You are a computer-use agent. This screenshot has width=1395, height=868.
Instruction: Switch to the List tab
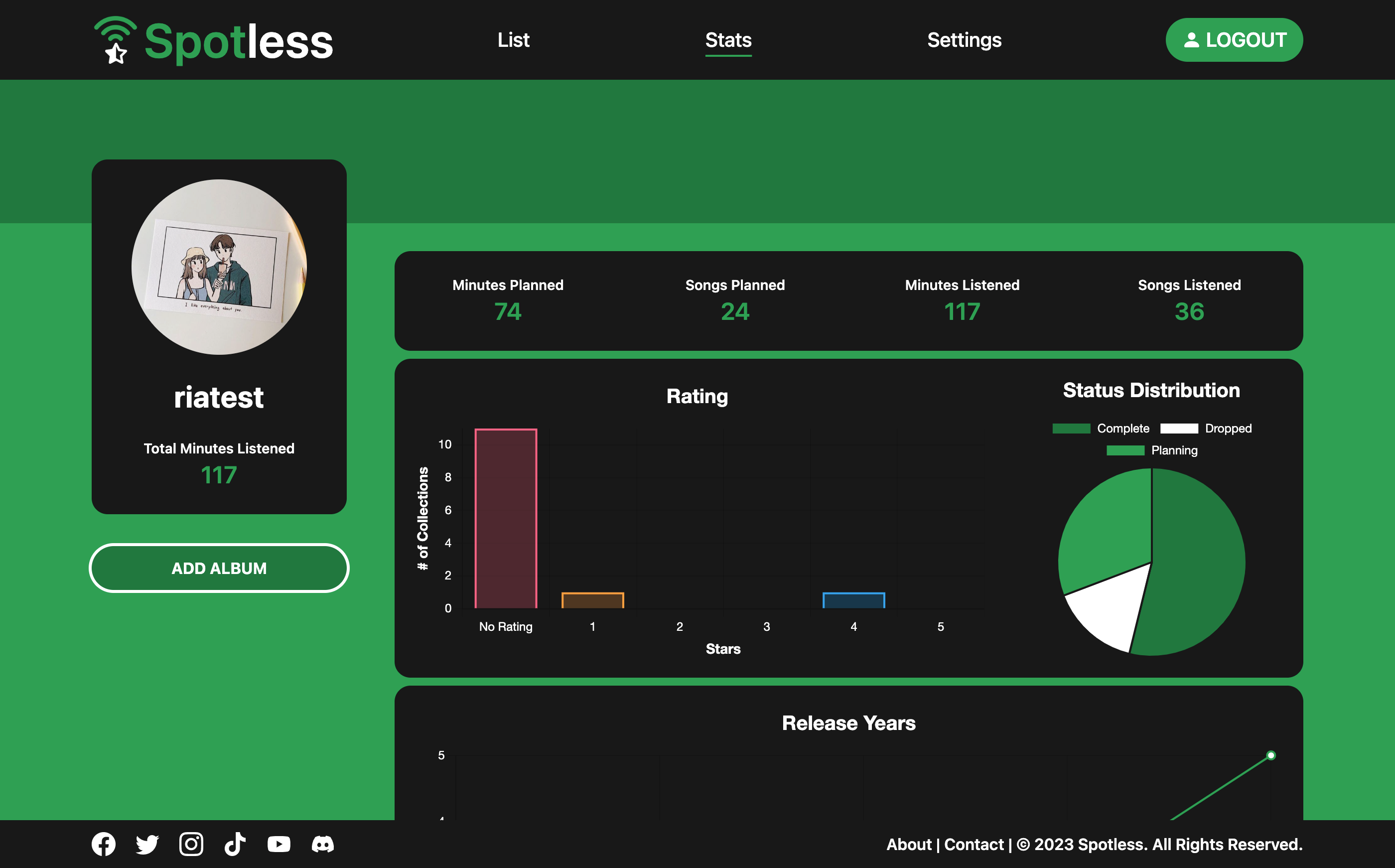514,40
